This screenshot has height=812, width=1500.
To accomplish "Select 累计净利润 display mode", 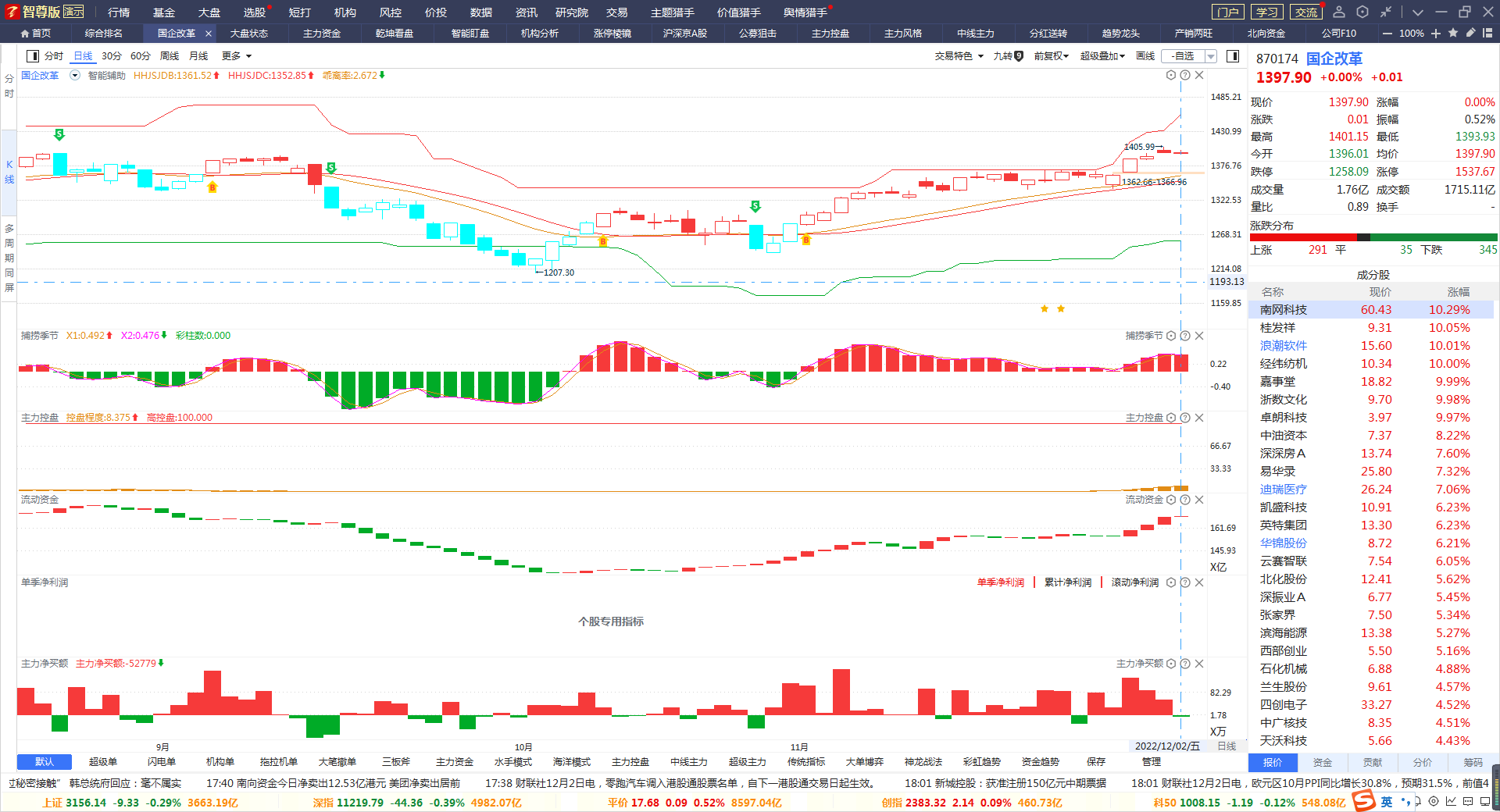I will (x=1068, y=582).
